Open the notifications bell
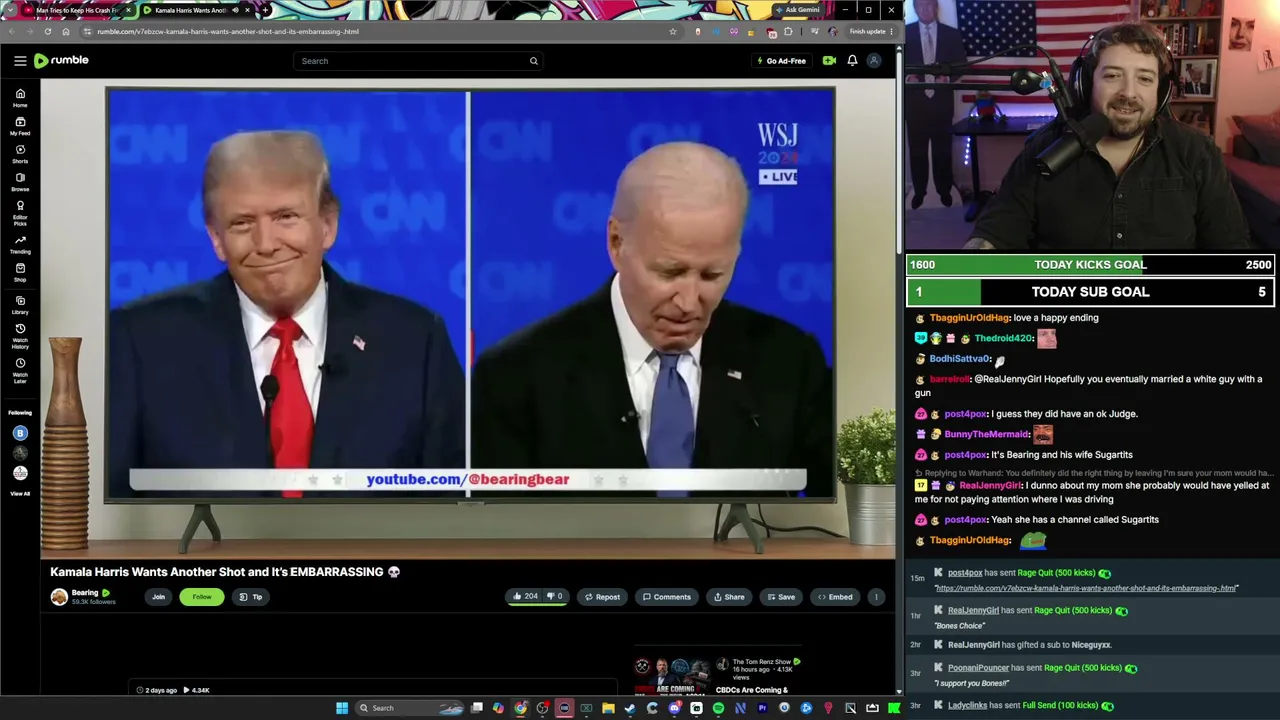The width and height of the screenshot is (1280, 720). (x=852, y=61)
